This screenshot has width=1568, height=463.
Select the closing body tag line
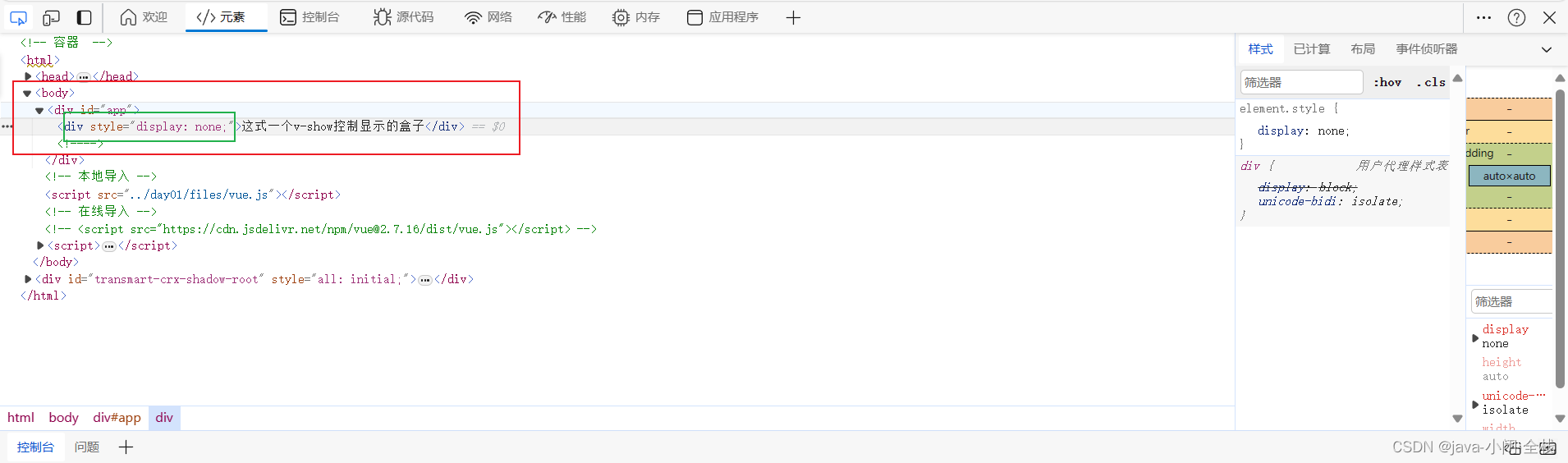[x=56, y=262]
